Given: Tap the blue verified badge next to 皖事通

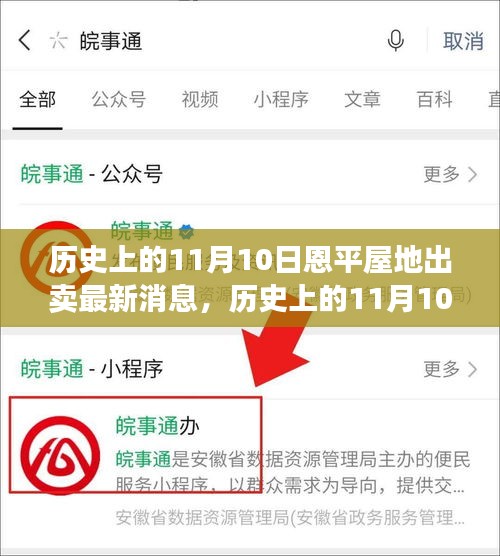Looking at the screenshot, I should click(x=187, y=231).
